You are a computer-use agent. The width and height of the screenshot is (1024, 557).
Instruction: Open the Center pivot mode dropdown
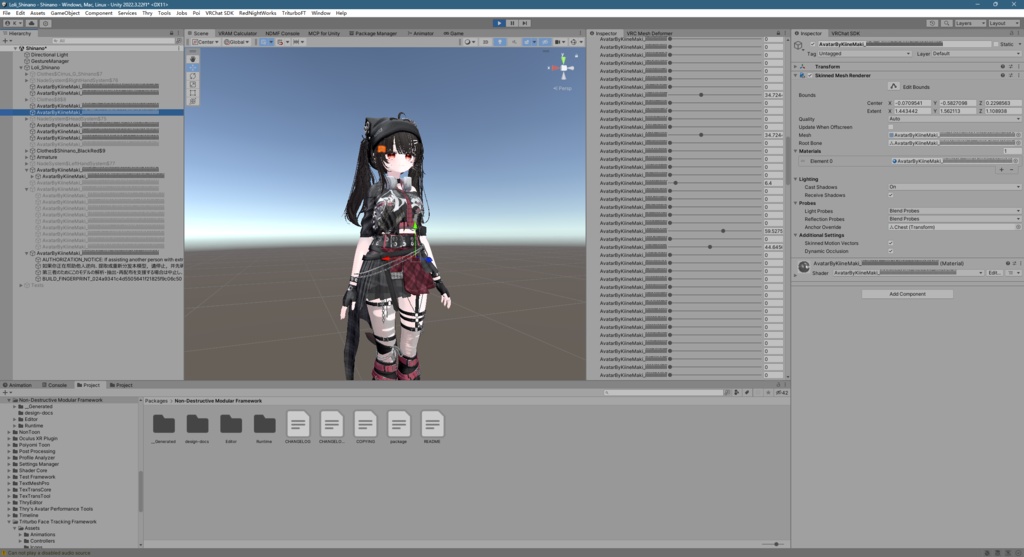click(x=206, y=42)
